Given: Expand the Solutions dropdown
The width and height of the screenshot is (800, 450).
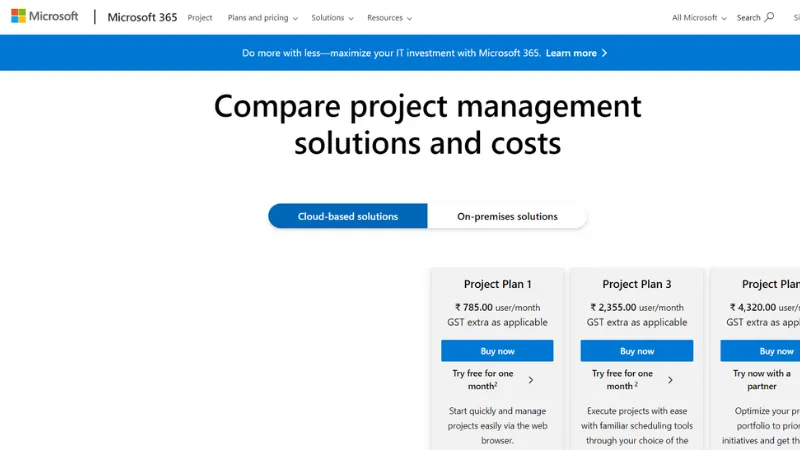Looking at the screenshot, I should pyautogui.click(x=333, y=18).
